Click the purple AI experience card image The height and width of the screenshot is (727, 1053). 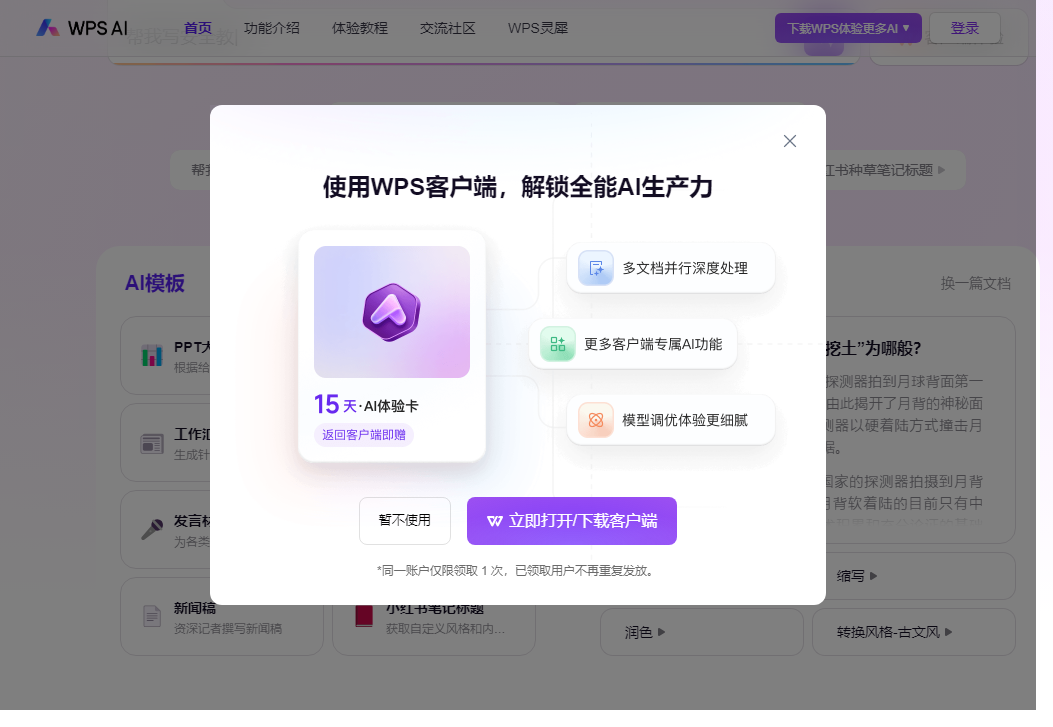(392, 311)
